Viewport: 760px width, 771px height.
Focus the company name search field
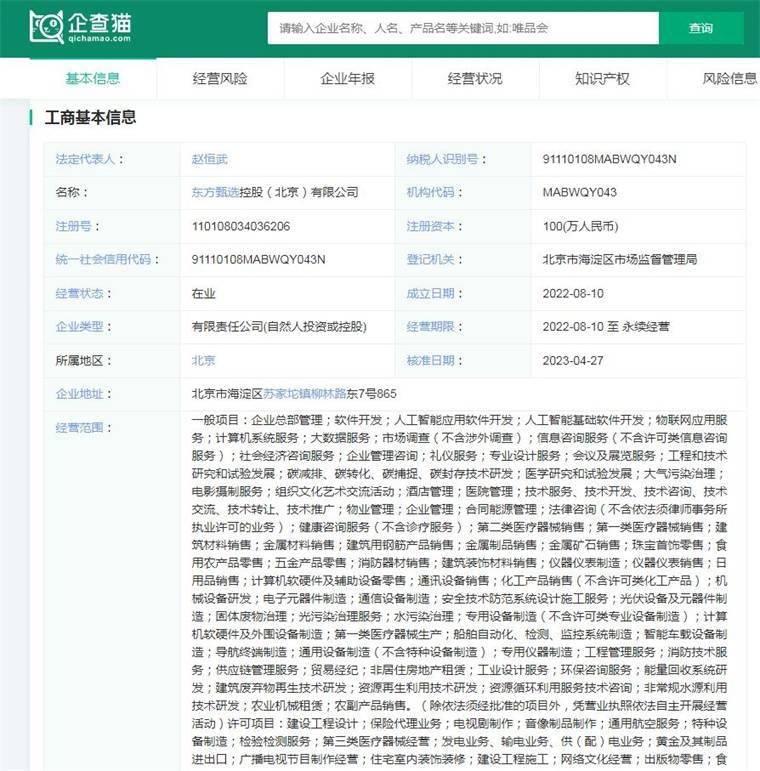463,28
